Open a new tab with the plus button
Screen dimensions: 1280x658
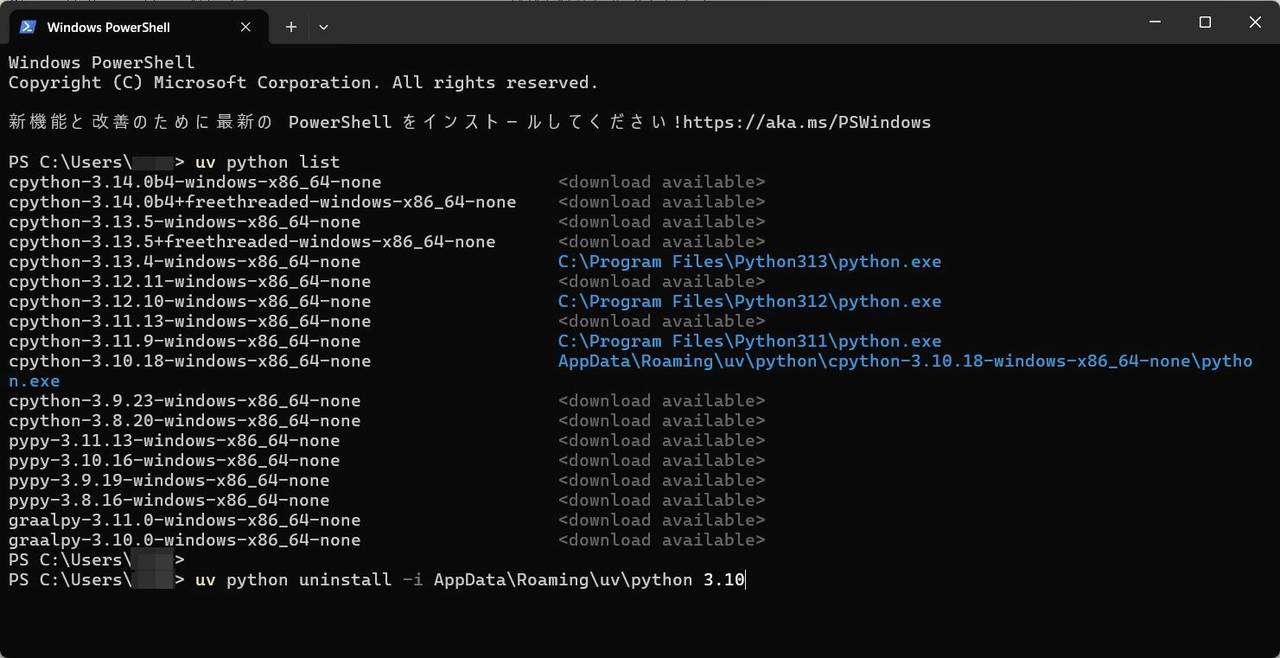[291, 27]
